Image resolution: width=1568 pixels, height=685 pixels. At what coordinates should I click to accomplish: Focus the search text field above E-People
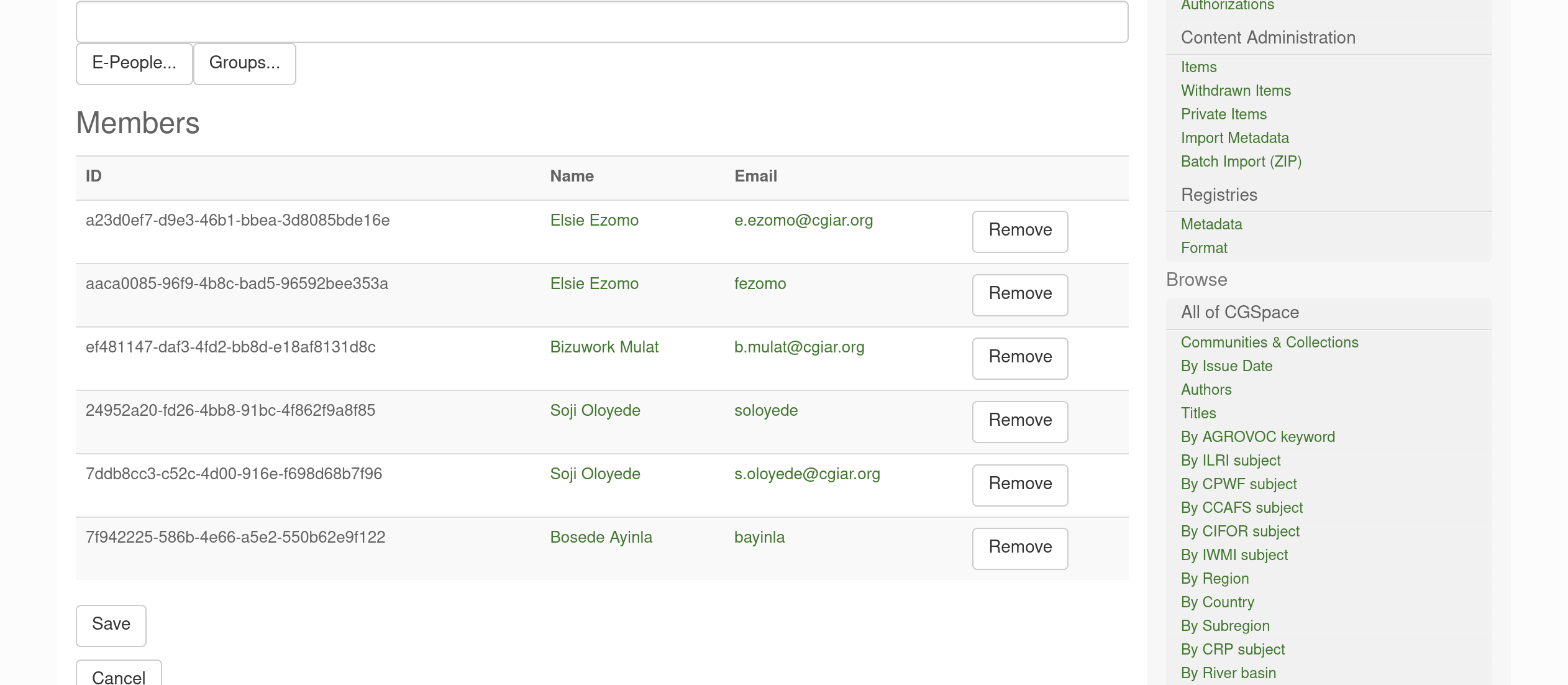coord(602,22)
